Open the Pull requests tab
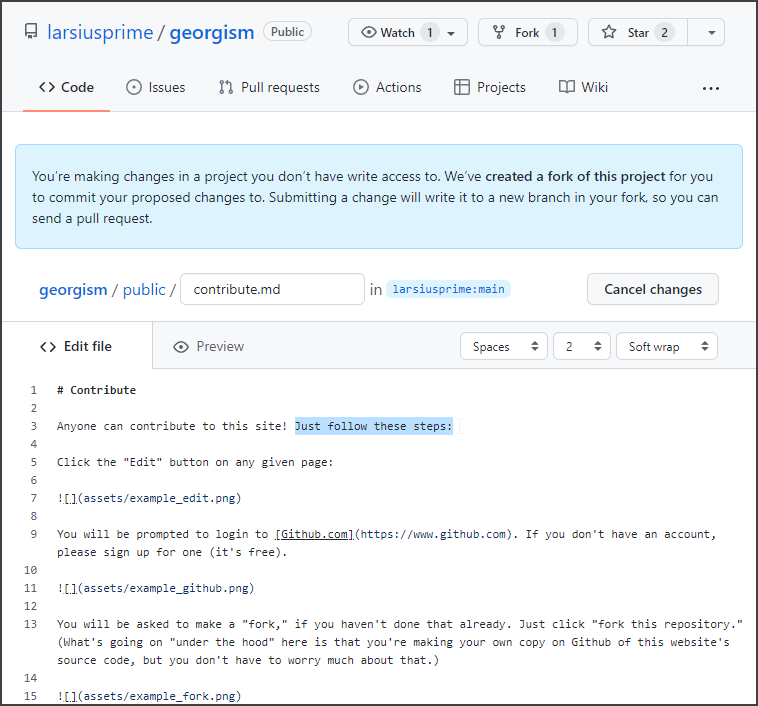758x706 pixels. [269, 88]
